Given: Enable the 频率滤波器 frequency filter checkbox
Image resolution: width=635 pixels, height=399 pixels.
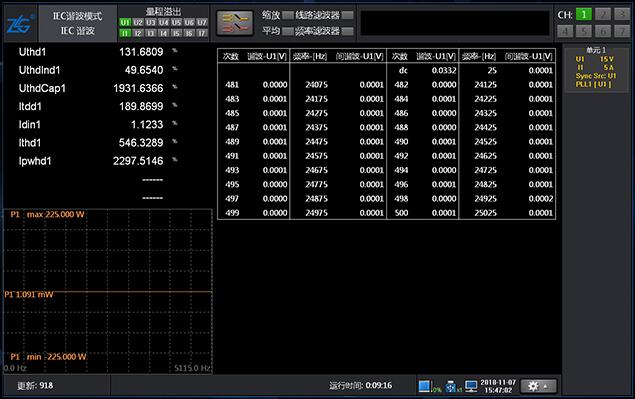Looking at the screenshot, I should click(x=347, y=31).
